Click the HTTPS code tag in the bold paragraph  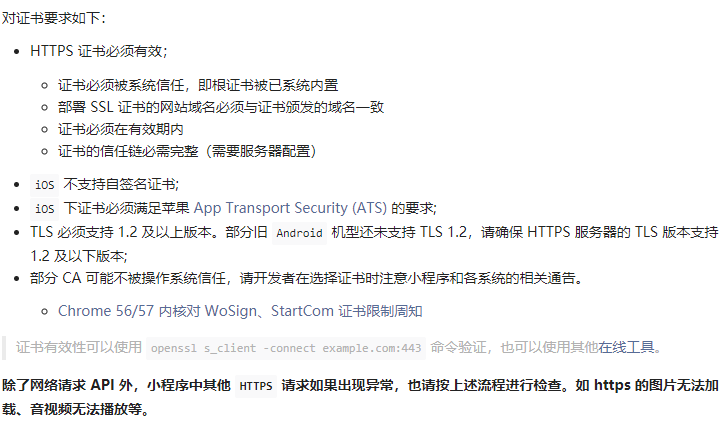(255, 386)
